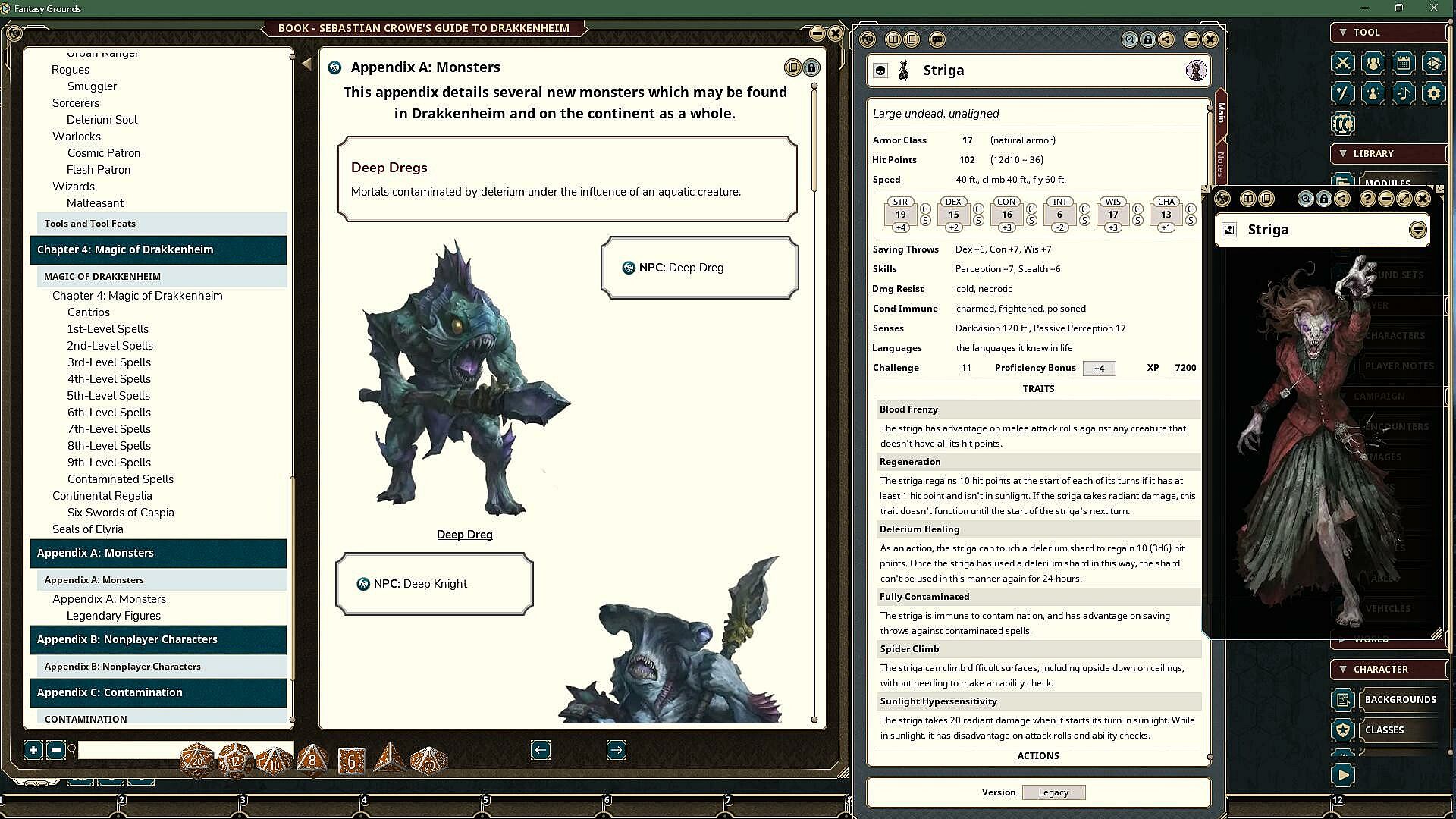Open the options gear tool icon

click(1433, 93)
